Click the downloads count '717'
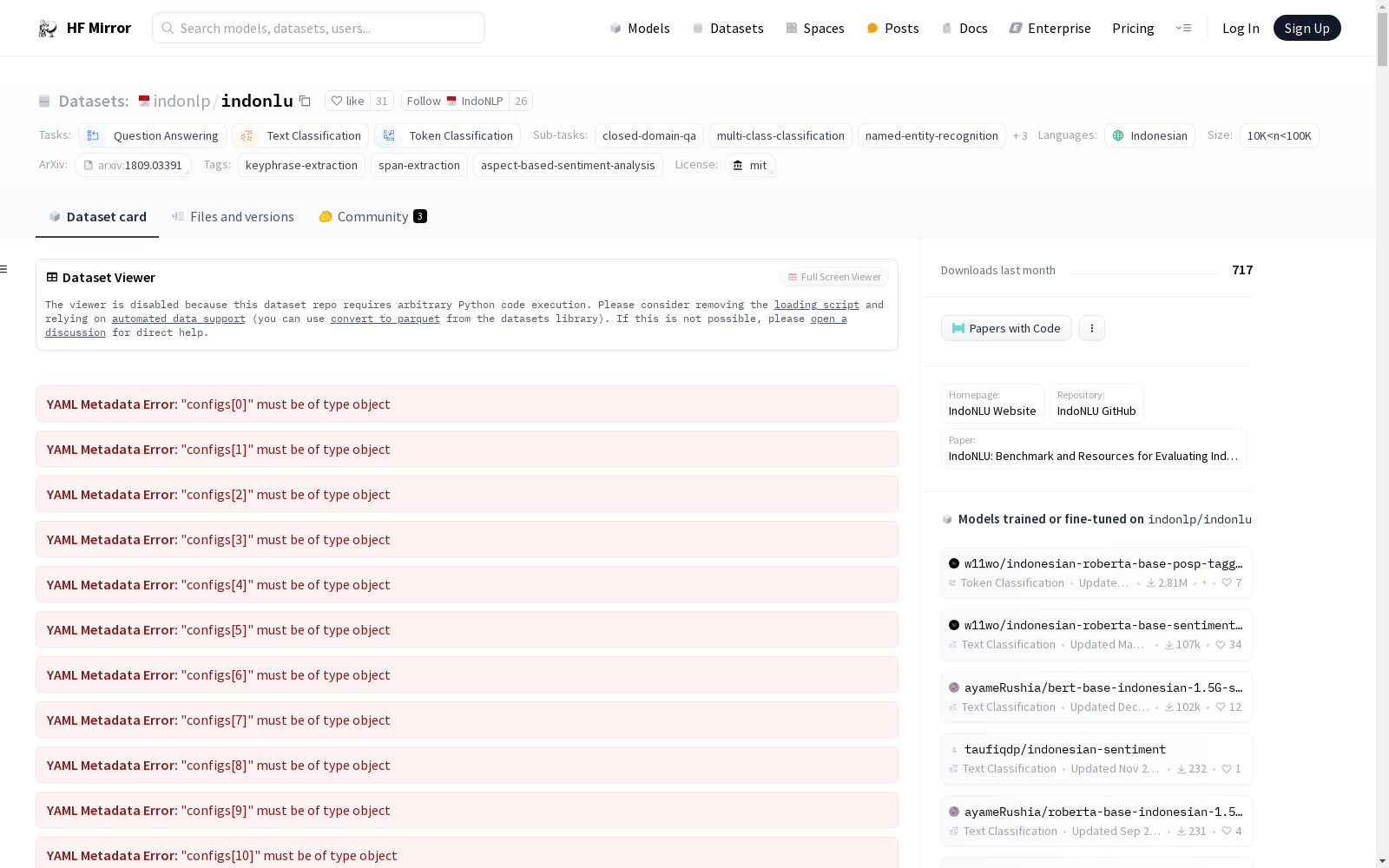1389x868 pixels. pos(1242,270)
